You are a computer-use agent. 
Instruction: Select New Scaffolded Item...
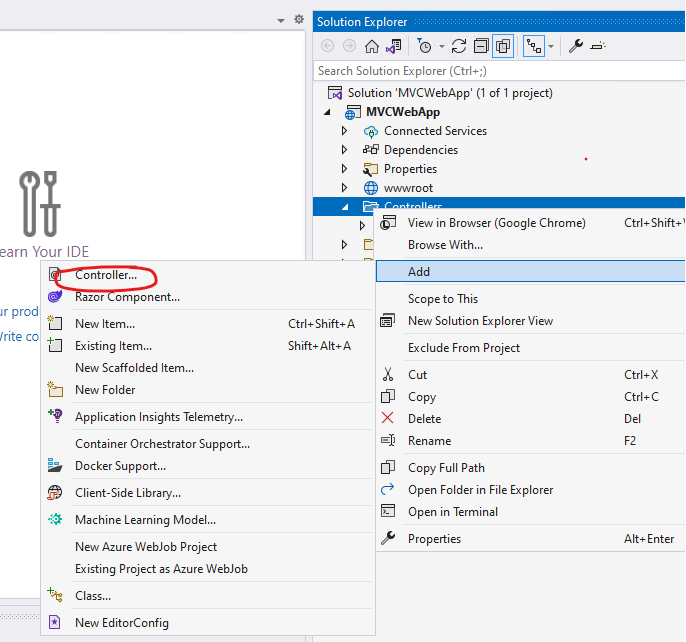click(134, 368)
